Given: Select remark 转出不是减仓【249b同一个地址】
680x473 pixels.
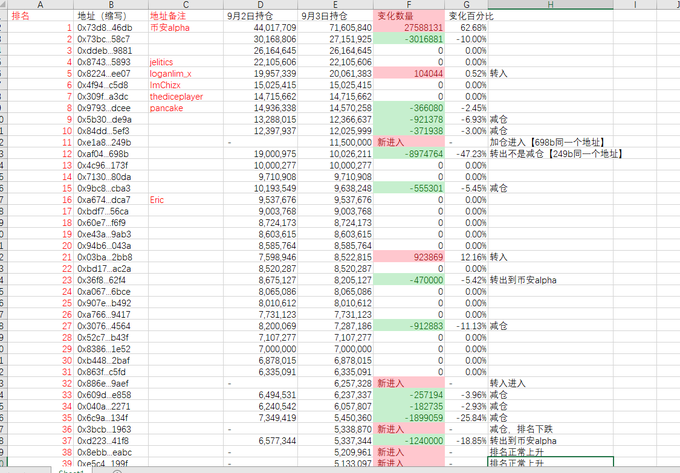Looking at the screenshot, I should tap(556, 154).
